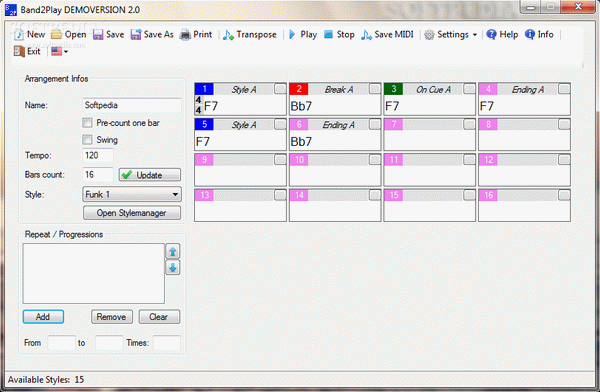The image size is (600, 392).
Task: Select the bar 16 number label
Action: pyautogui.click(x=488, y=195)
